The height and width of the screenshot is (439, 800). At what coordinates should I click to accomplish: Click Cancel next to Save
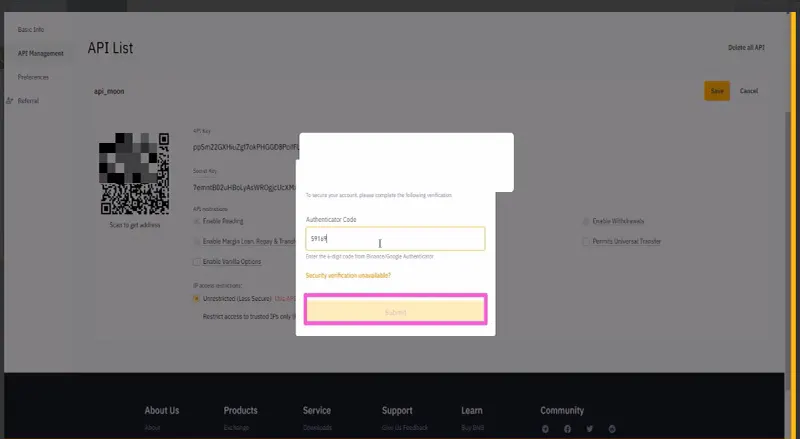click(749, 91)
